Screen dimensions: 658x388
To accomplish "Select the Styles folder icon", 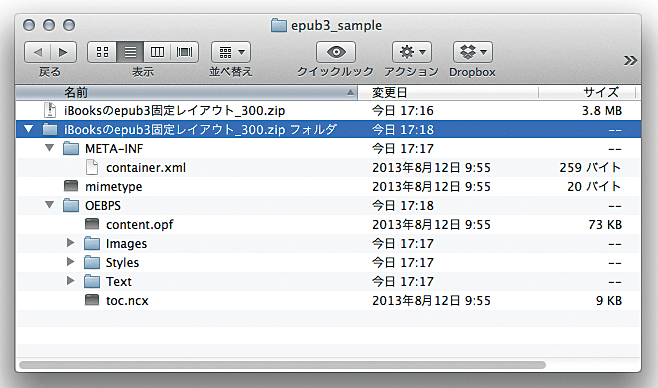I will (x=92, y=263).
